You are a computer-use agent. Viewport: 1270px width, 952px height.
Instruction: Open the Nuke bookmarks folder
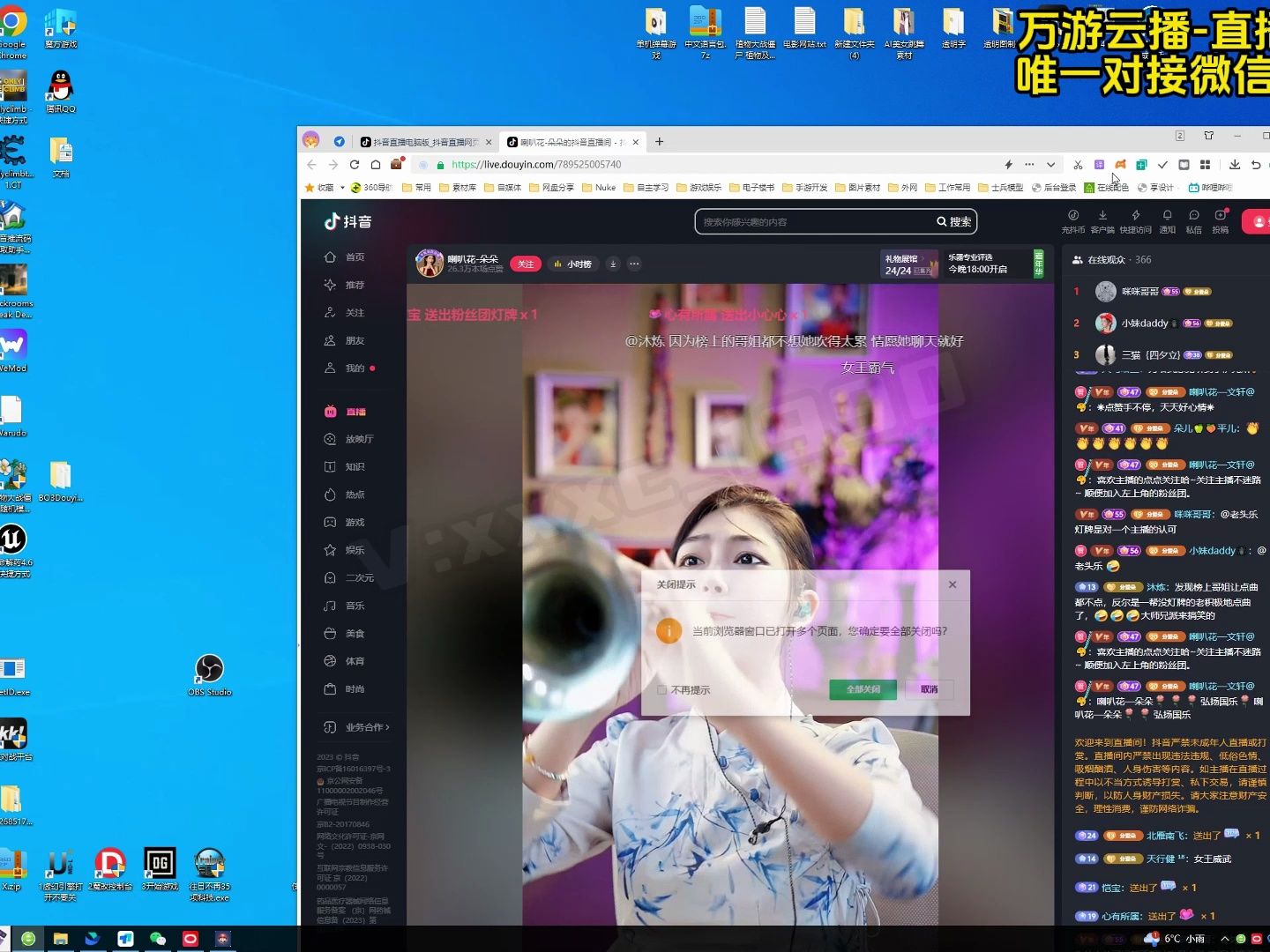(x=600, y=188)
